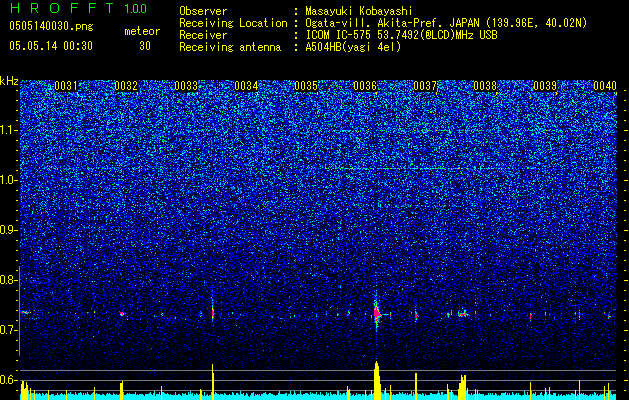
Task: Click observer name Masayuki Kobayashi
Action: point(359,11)
